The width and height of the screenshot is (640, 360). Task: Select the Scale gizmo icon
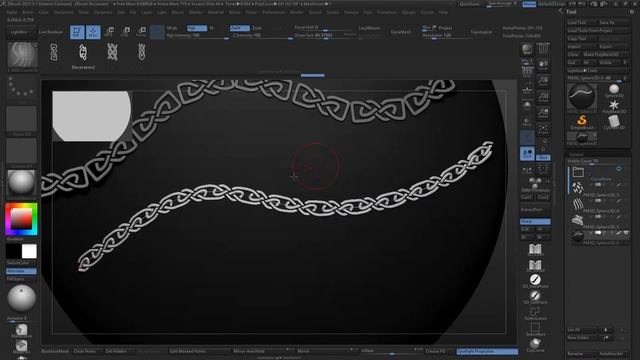[126, 32]
